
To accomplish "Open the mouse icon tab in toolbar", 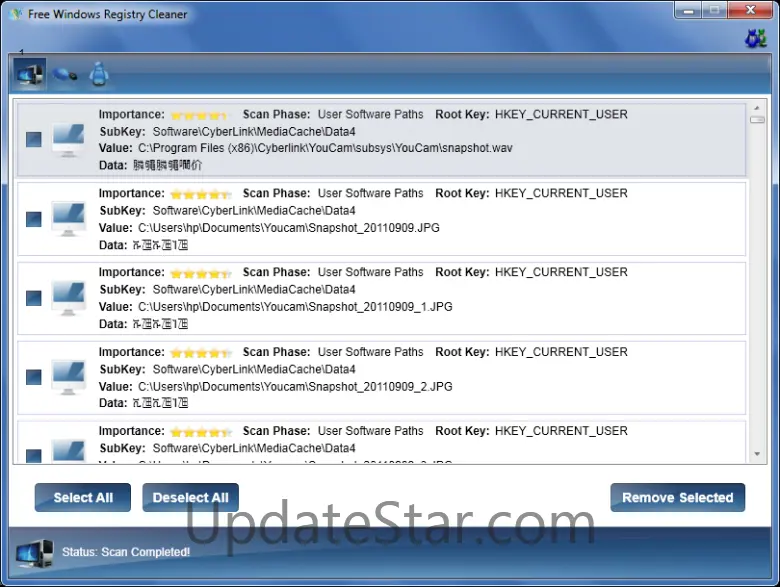I will [65, 75].
